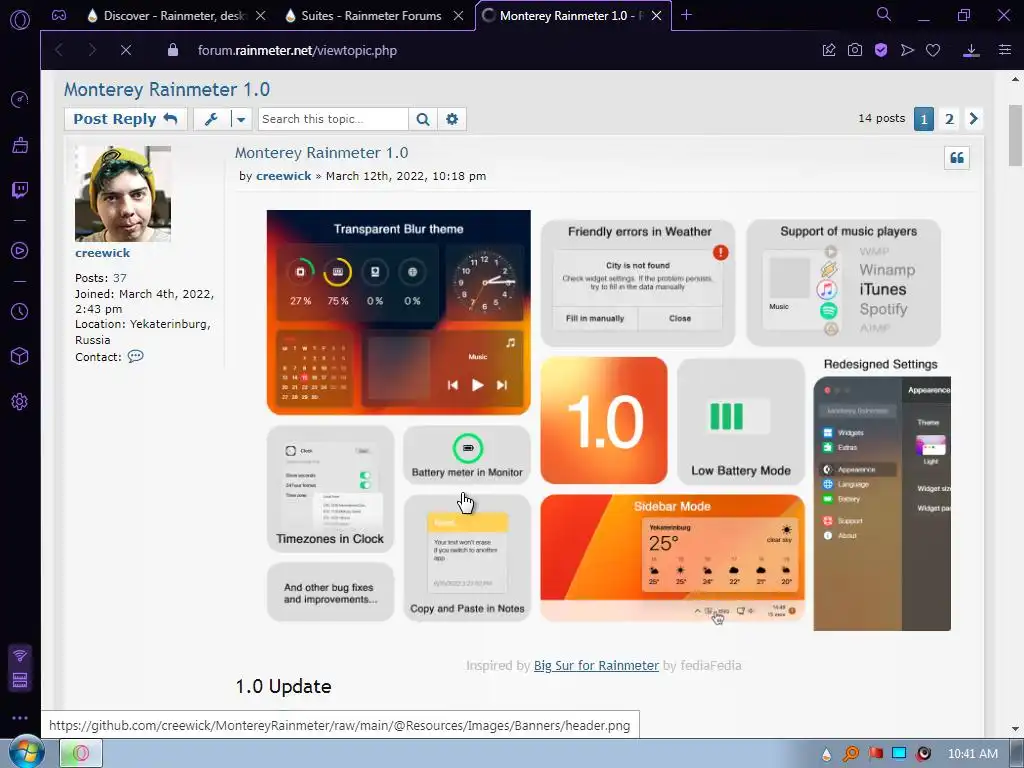1024x768 pixels.
Task: Open Big Sur for Rainmeter link
Action: (x=596, y=665)
